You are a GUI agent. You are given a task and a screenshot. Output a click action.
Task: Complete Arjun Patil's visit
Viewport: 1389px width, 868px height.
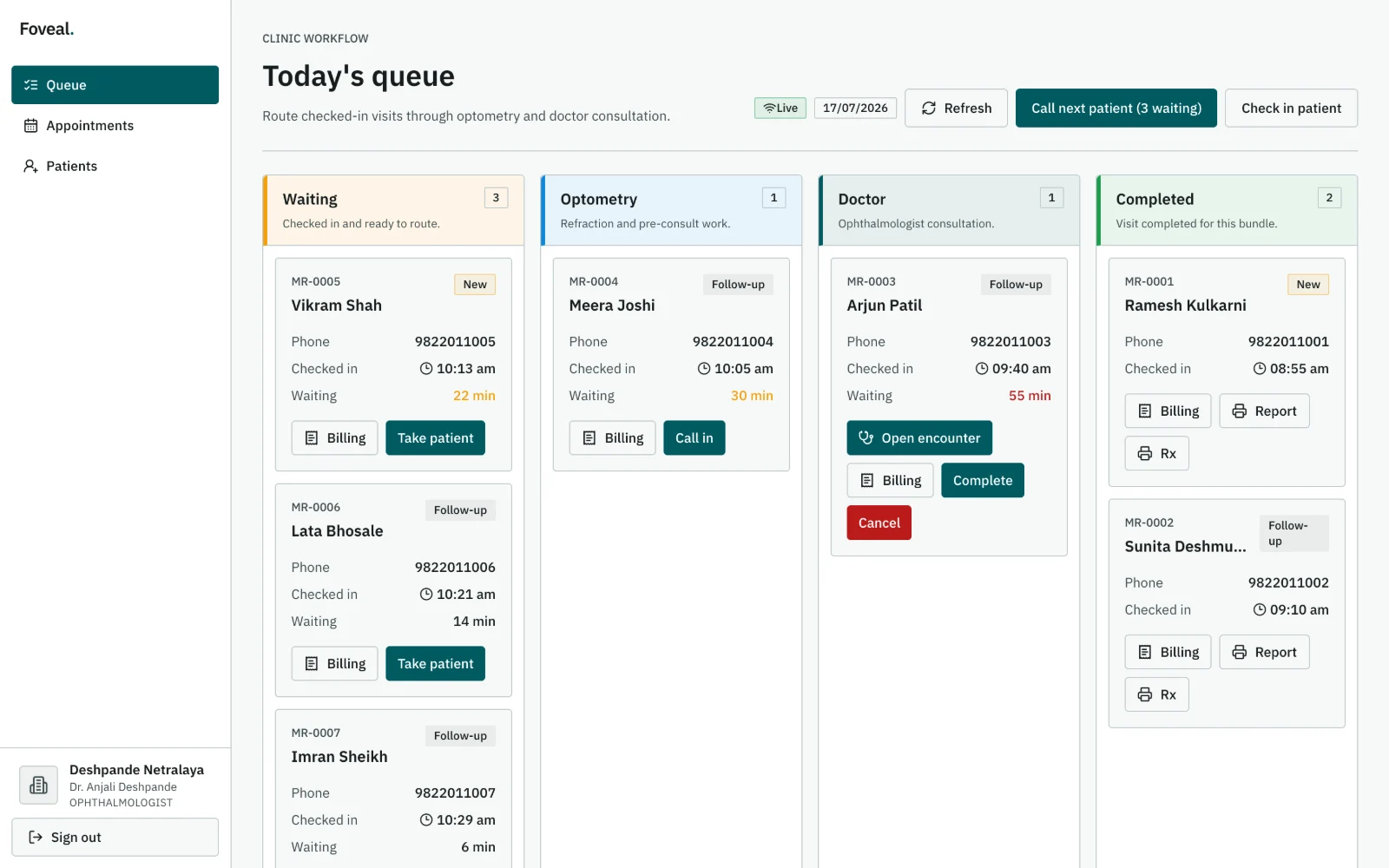pos(983,481)
